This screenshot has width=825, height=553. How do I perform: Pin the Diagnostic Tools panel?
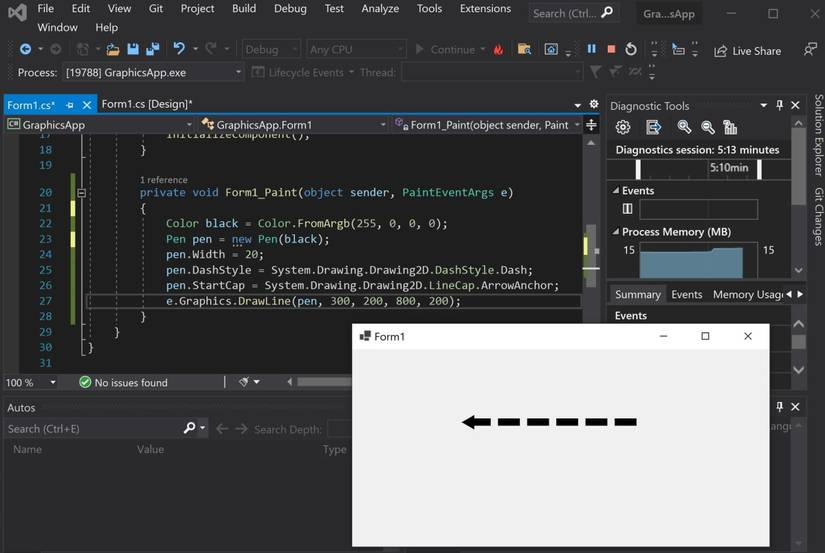[779, 105]
